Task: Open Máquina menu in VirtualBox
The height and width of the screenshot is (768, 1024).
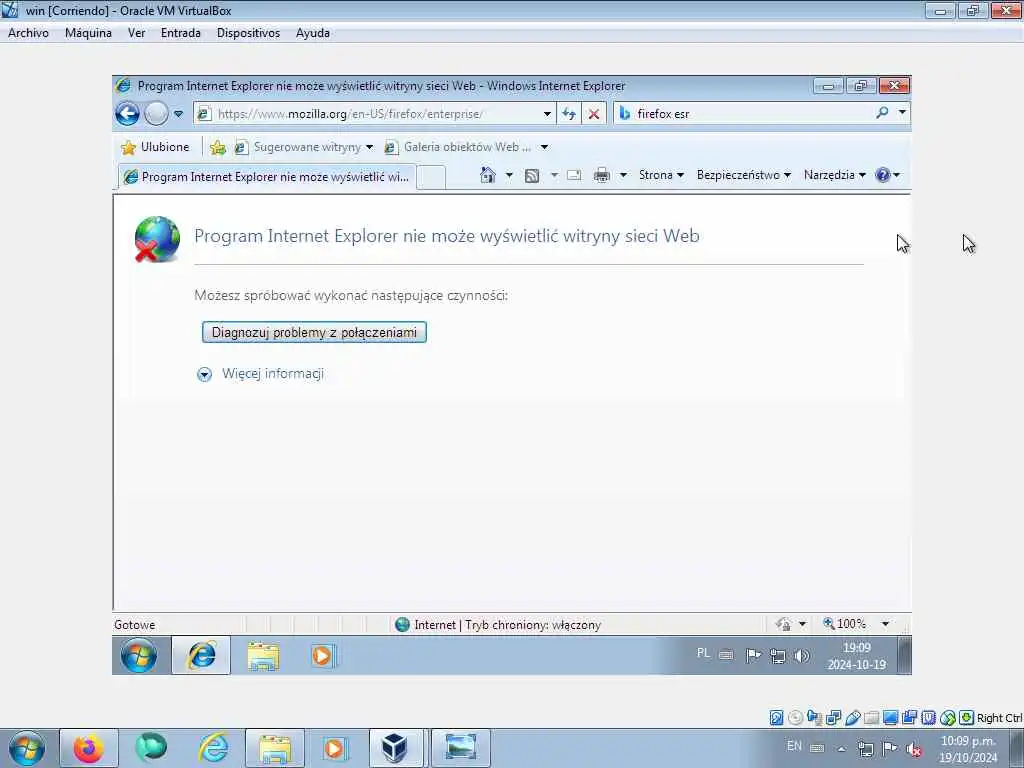Action: coord(88,33)
